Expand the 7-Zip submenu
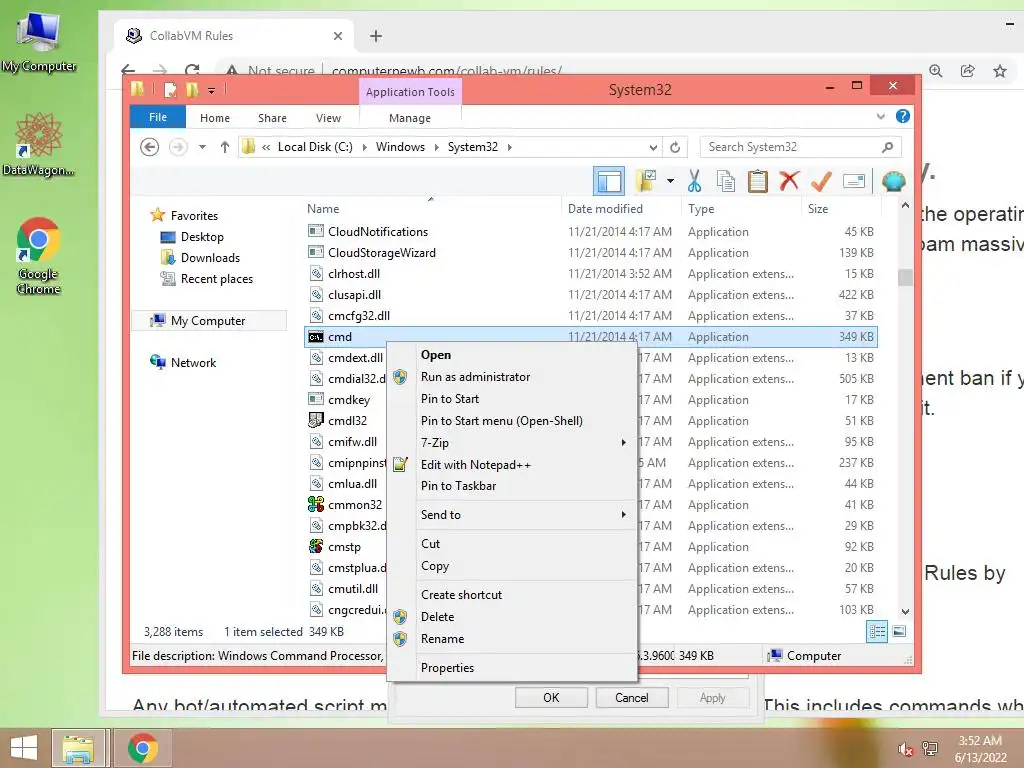 coord(624,443)
